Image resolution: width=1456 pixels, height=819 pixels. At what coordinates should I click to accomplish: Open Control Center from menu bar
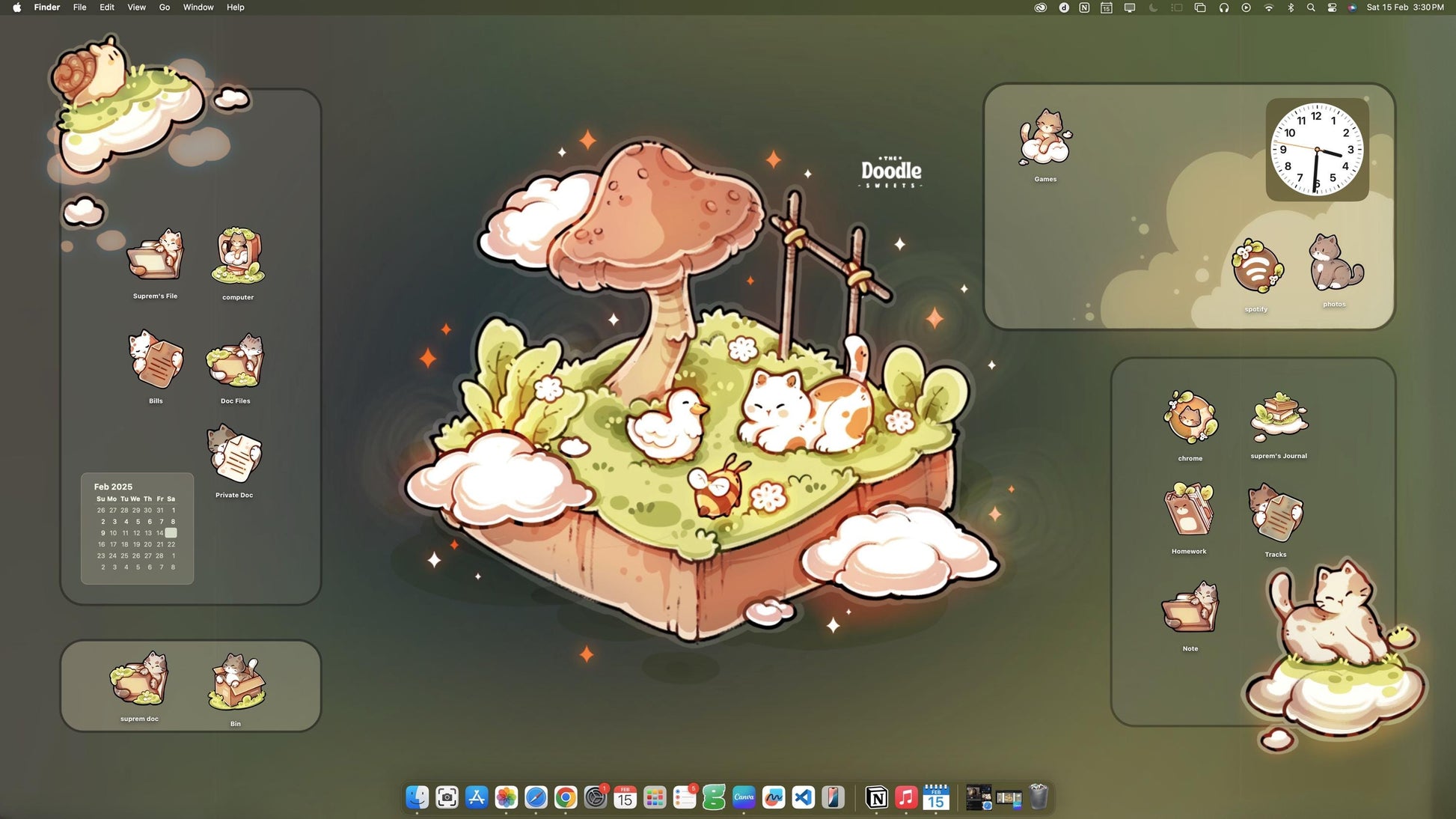pyautogui.click(x=1332, y=7)
